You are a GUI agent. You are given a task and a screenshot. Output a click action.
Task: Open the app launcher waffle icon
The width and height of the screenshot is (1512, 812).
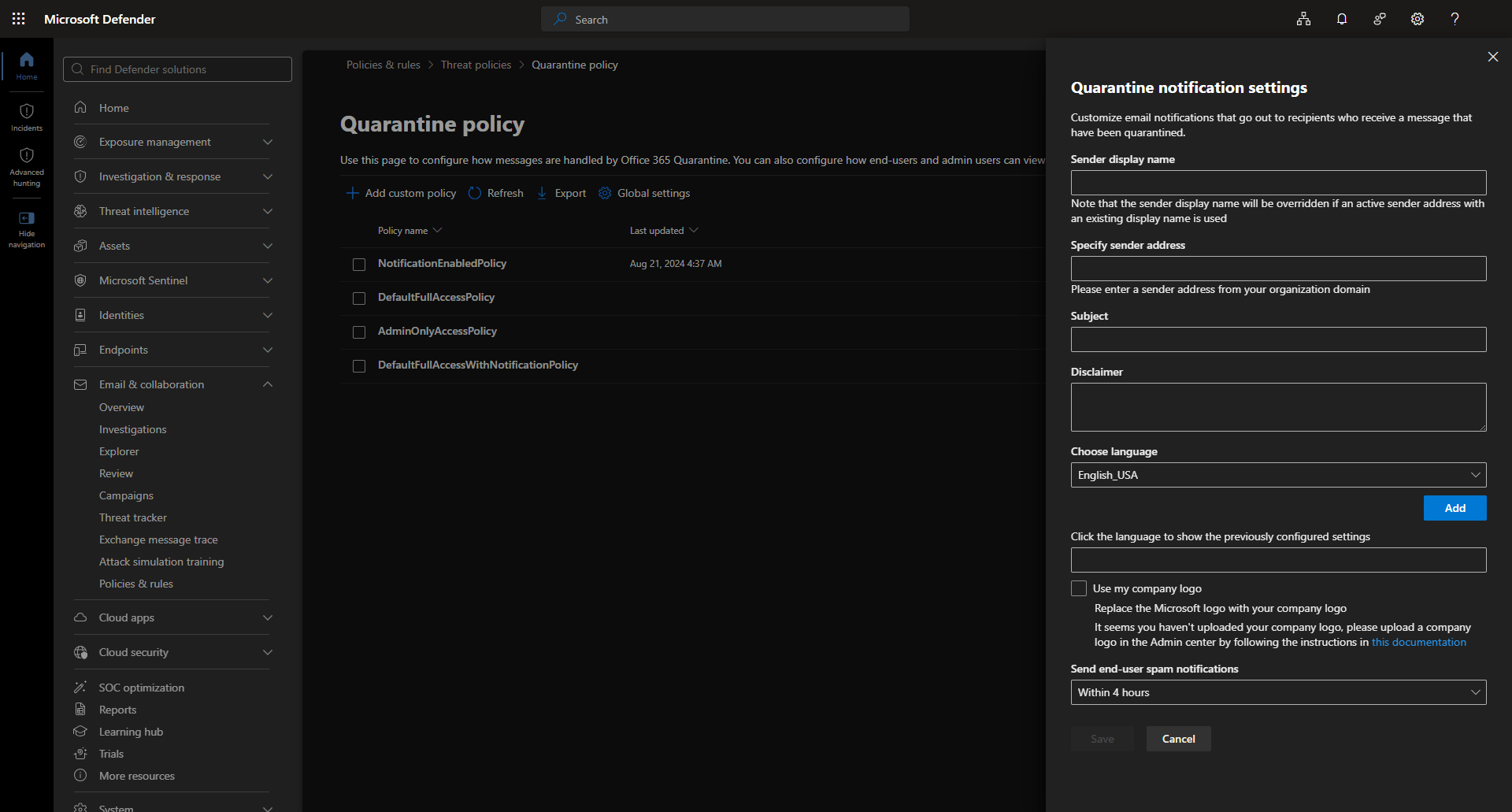tap(19, 19)
